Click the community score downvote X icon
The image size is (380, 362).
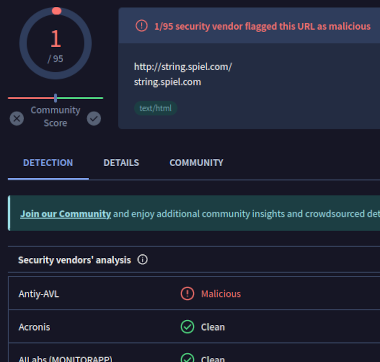(x=17, y=119)
